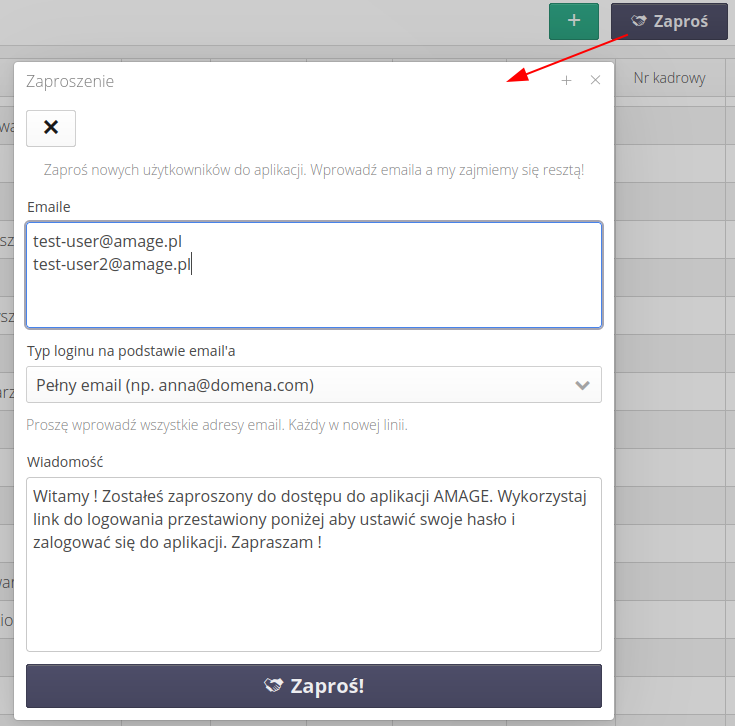The width and height of the screenshot is (735, 726).
Task: Click the Emaile field label
Action: [49, 207]
